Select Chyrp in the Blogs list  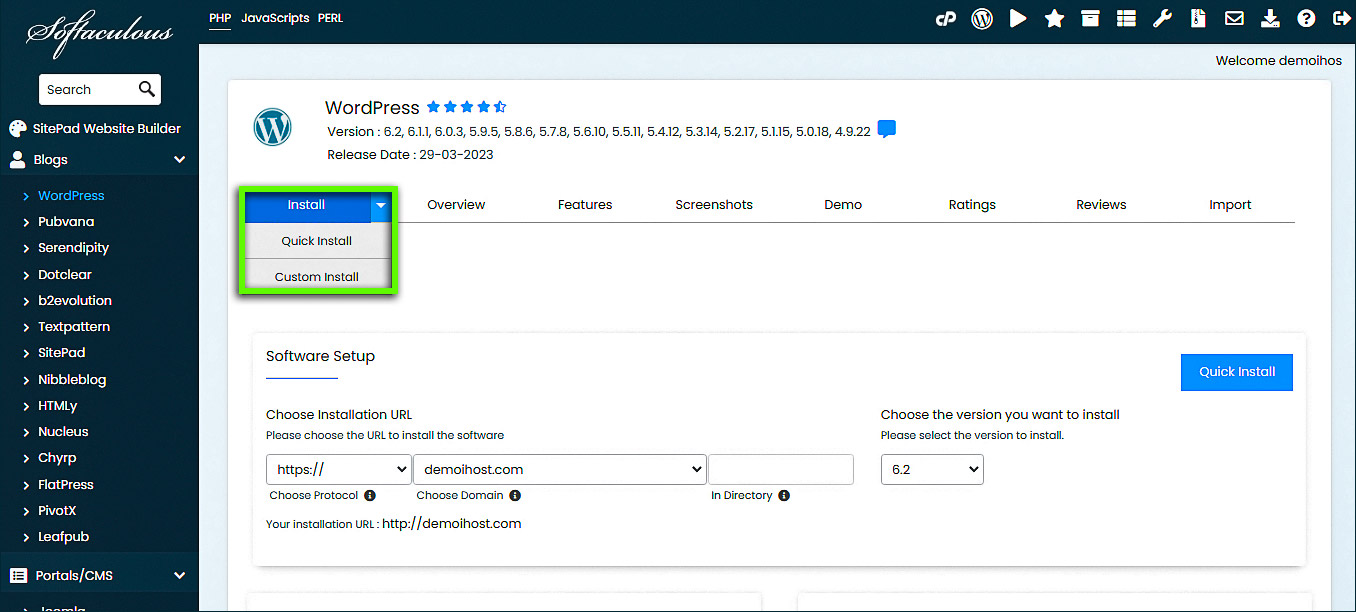point(57,458)
